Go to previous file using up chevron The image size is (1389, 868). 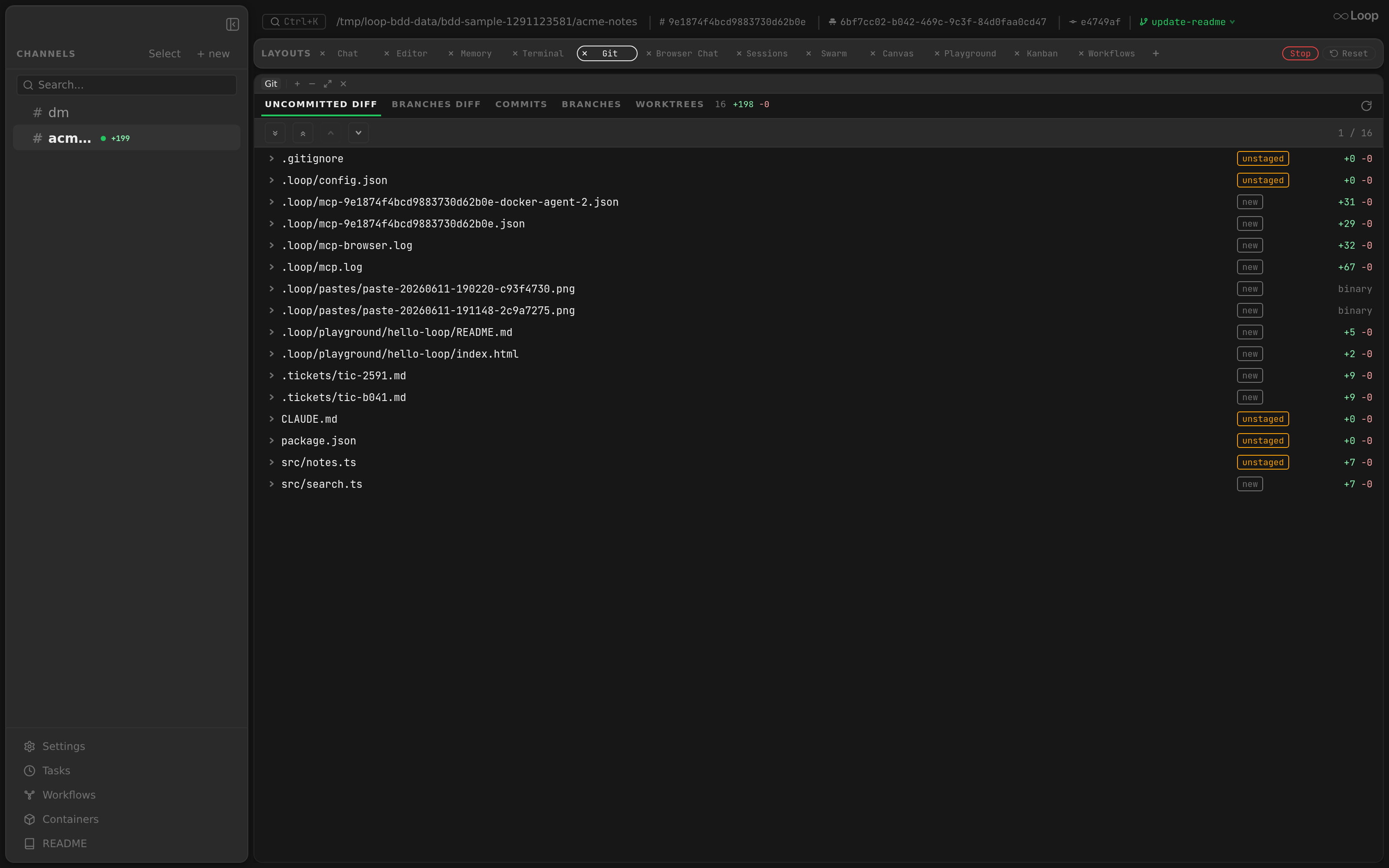coord(331,133)
